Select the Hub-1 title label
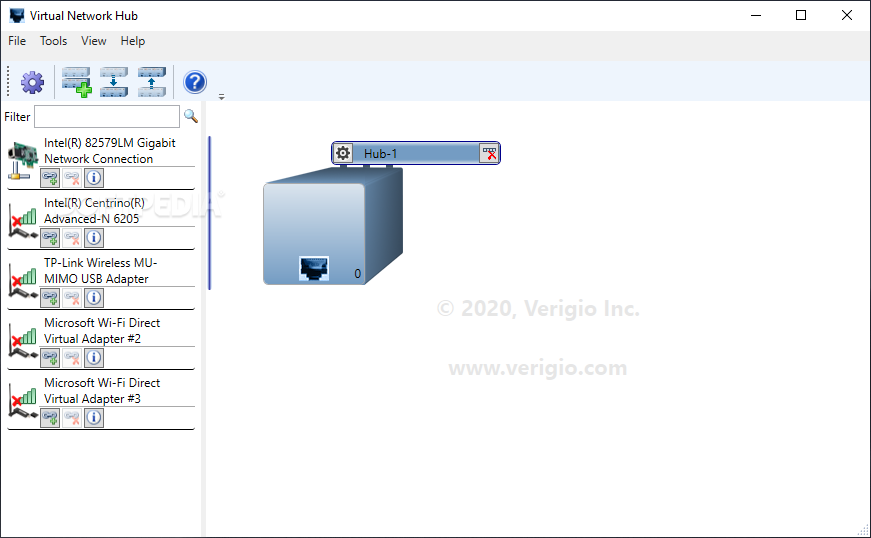 coord(381,154)
